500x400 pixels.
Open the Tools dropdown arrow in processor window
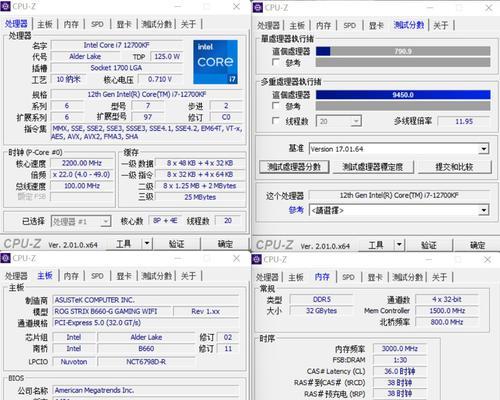pos(147,244)
